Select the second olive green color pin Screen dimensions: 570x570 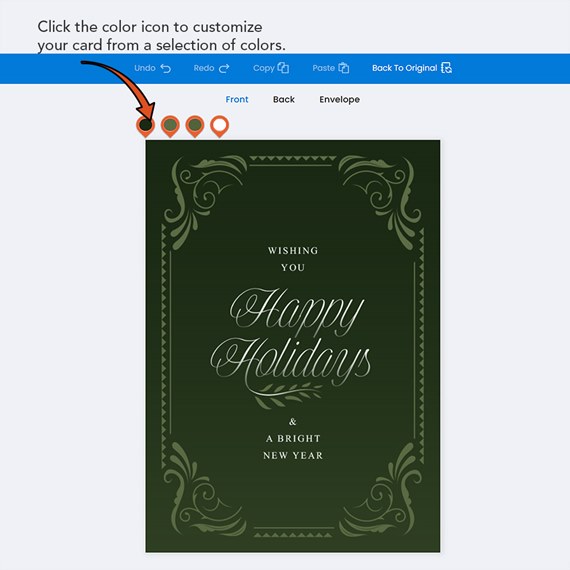[170, 126]
